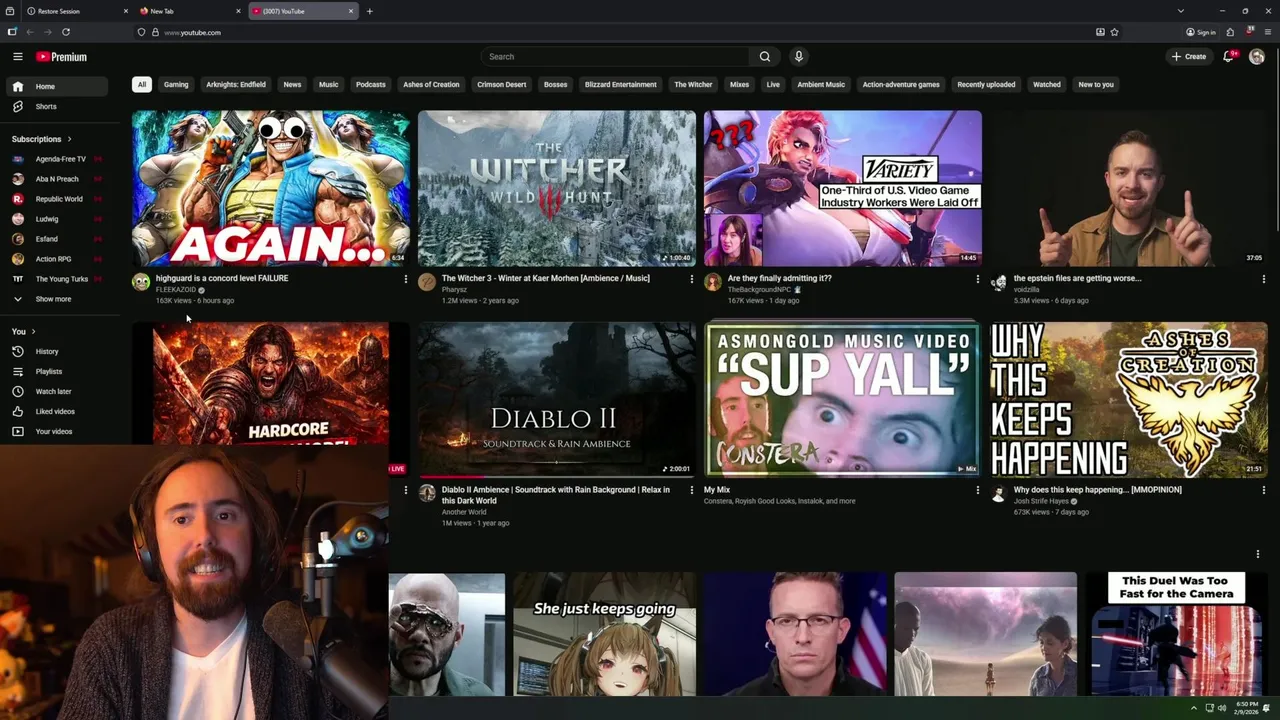Open the Ashes of Creation video thumbnail

1128,399
